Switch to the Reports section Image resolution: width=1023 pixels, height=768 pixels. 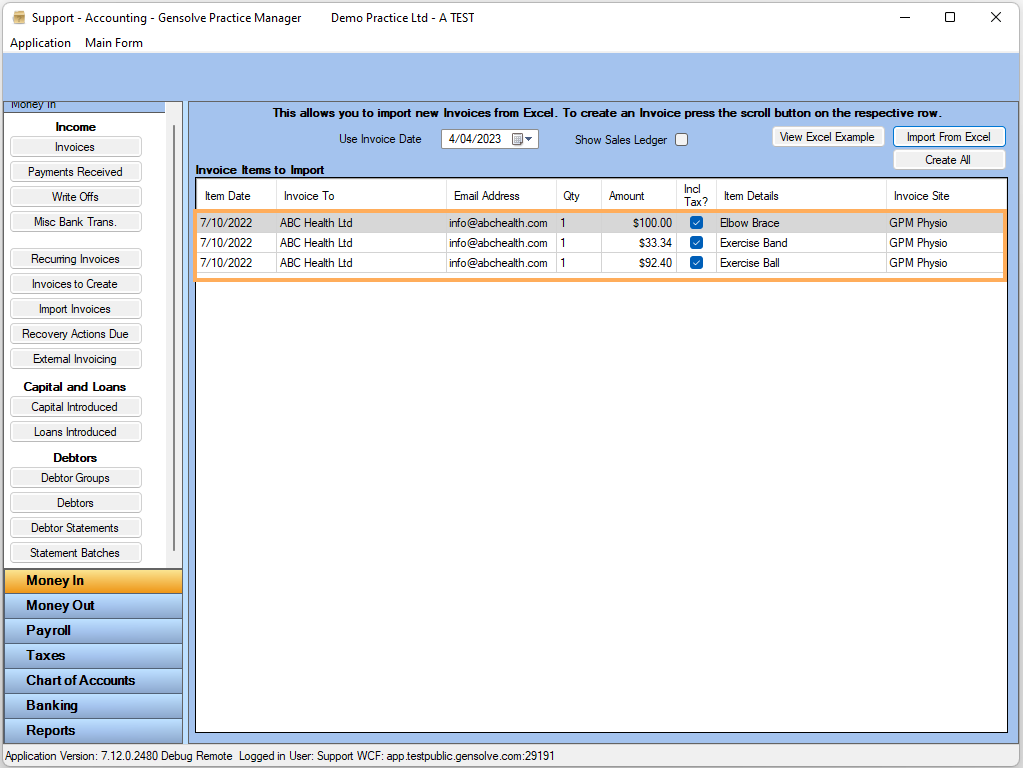[92, 730]
